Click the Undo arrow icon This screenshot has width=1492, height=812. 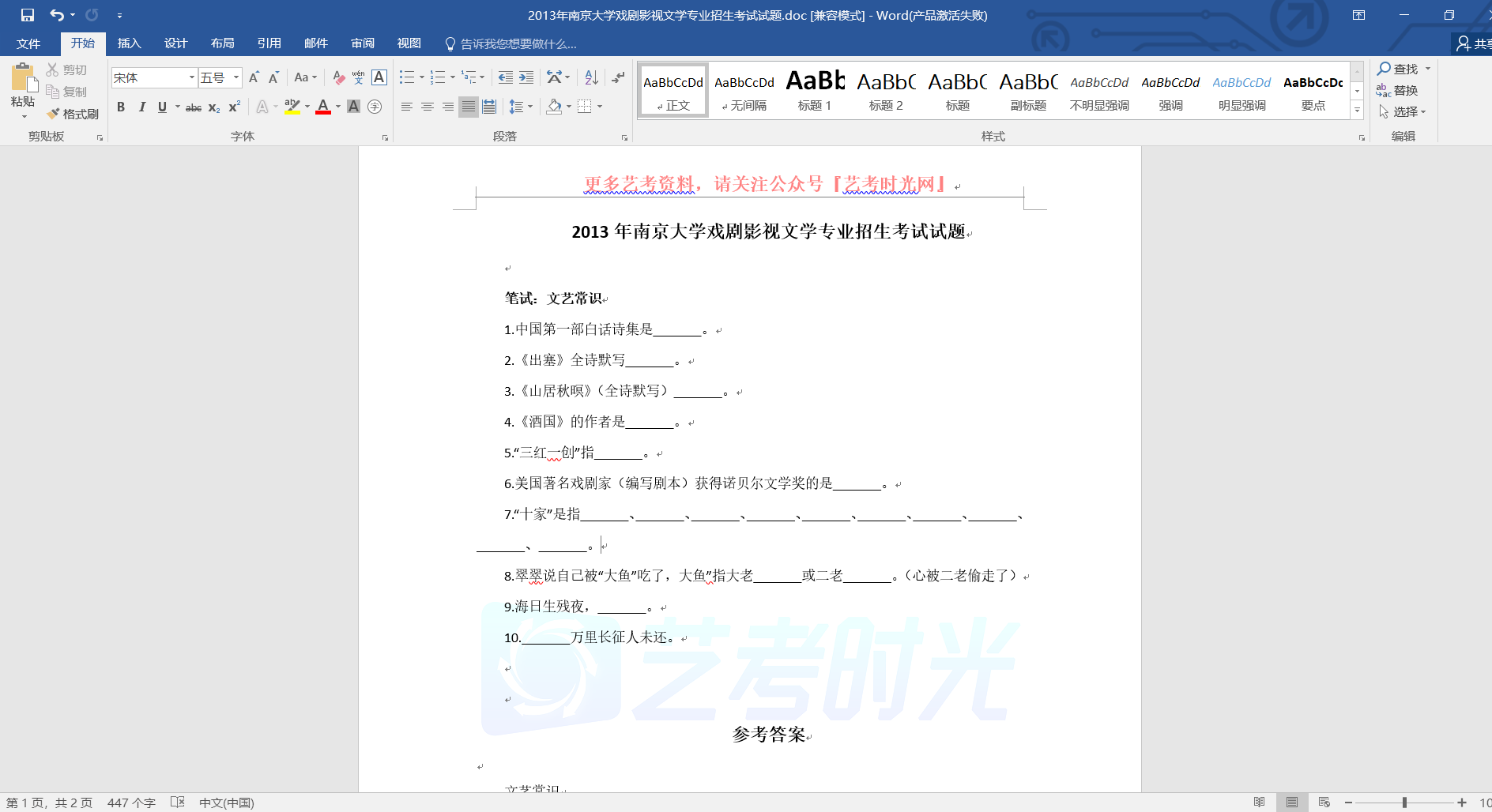[x=56, y=15]
